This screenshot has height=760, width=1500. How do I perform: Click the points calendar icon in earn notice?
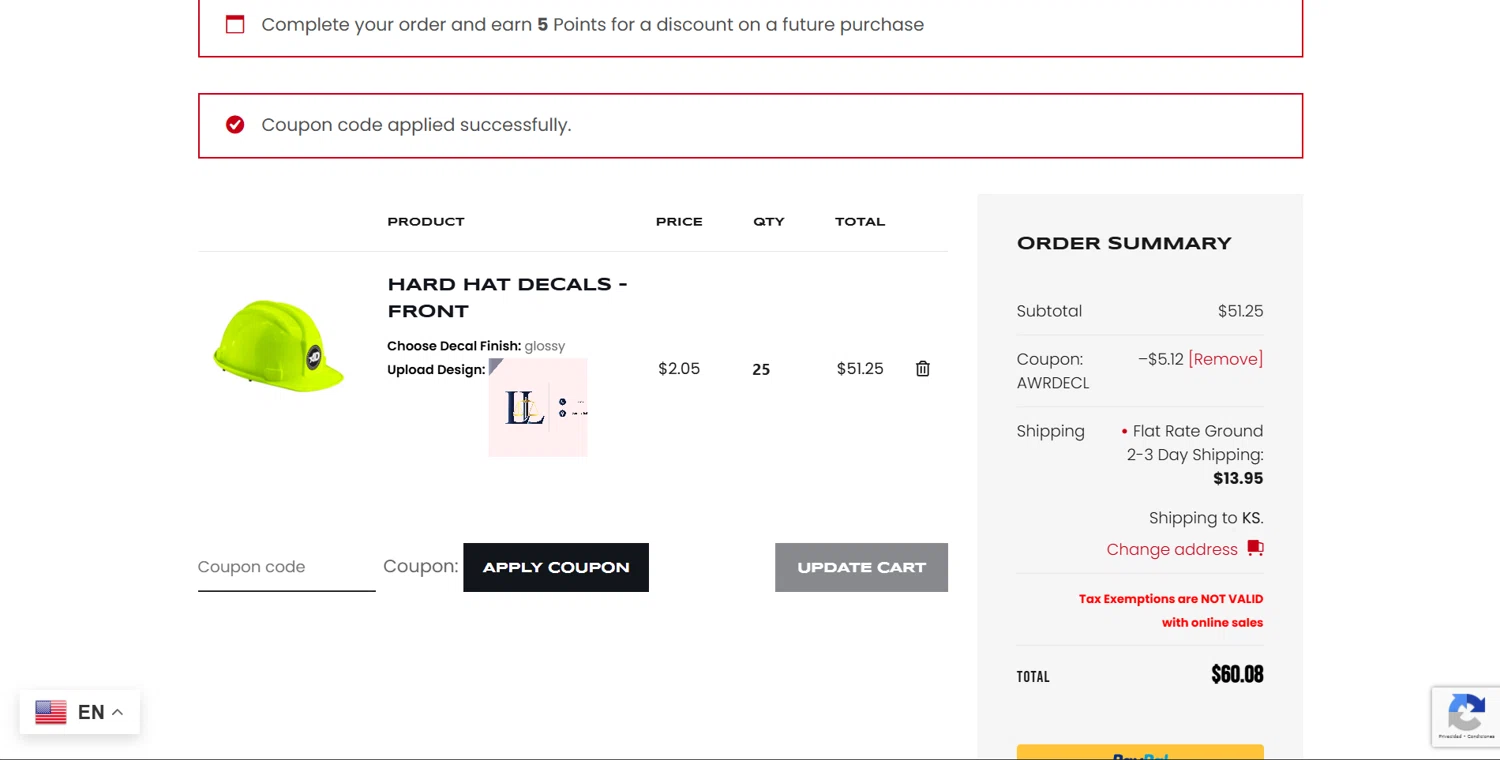[235, 24]
